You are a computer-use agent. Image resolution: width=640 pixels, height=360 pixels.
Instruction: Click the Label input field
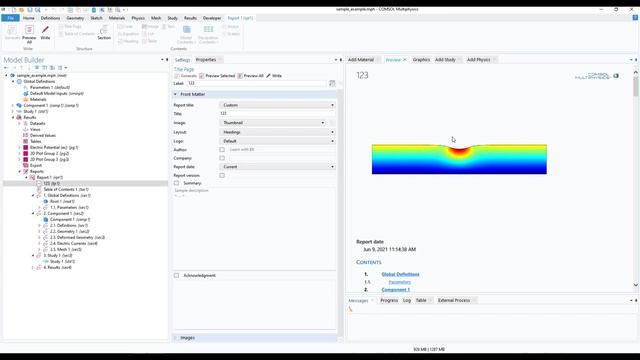[x=257, y=83]
